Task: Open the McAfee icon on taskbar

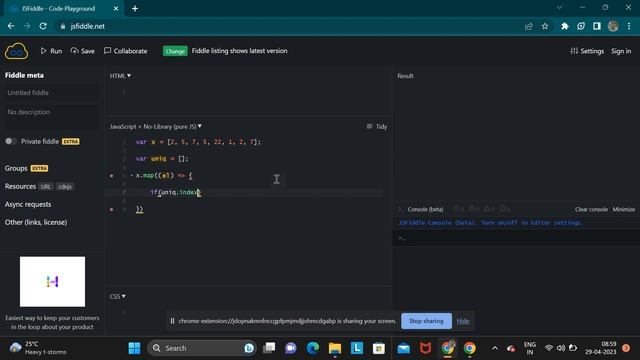Action: click(x=426, y=348)
